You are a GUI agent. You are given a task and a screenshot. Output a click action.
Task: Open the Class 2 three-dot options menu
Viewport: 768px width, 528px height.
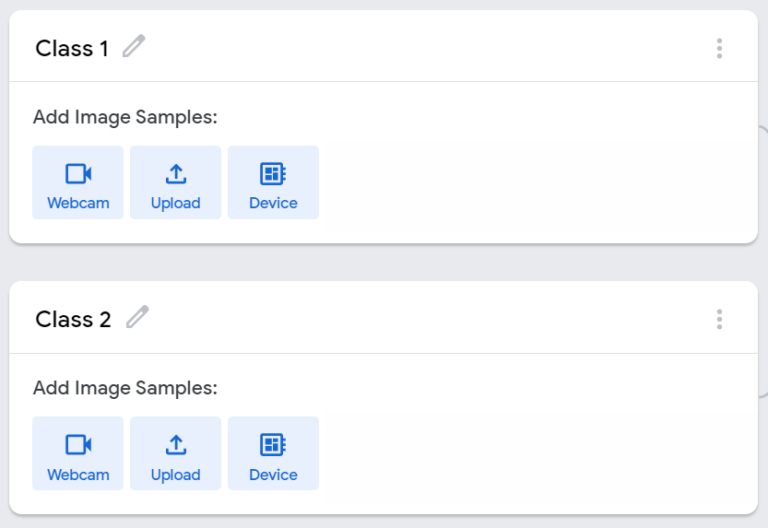(x=719, y=320)
